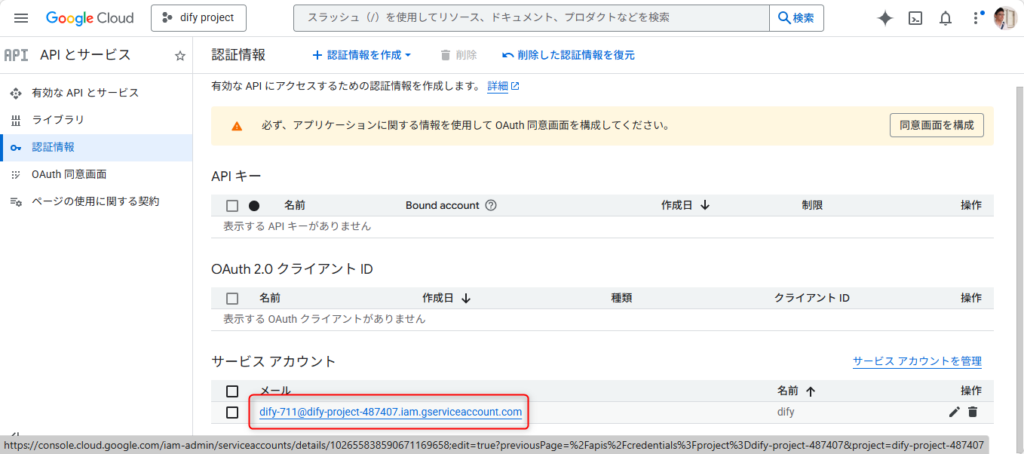Open the dify project selector

pos(198,18)
